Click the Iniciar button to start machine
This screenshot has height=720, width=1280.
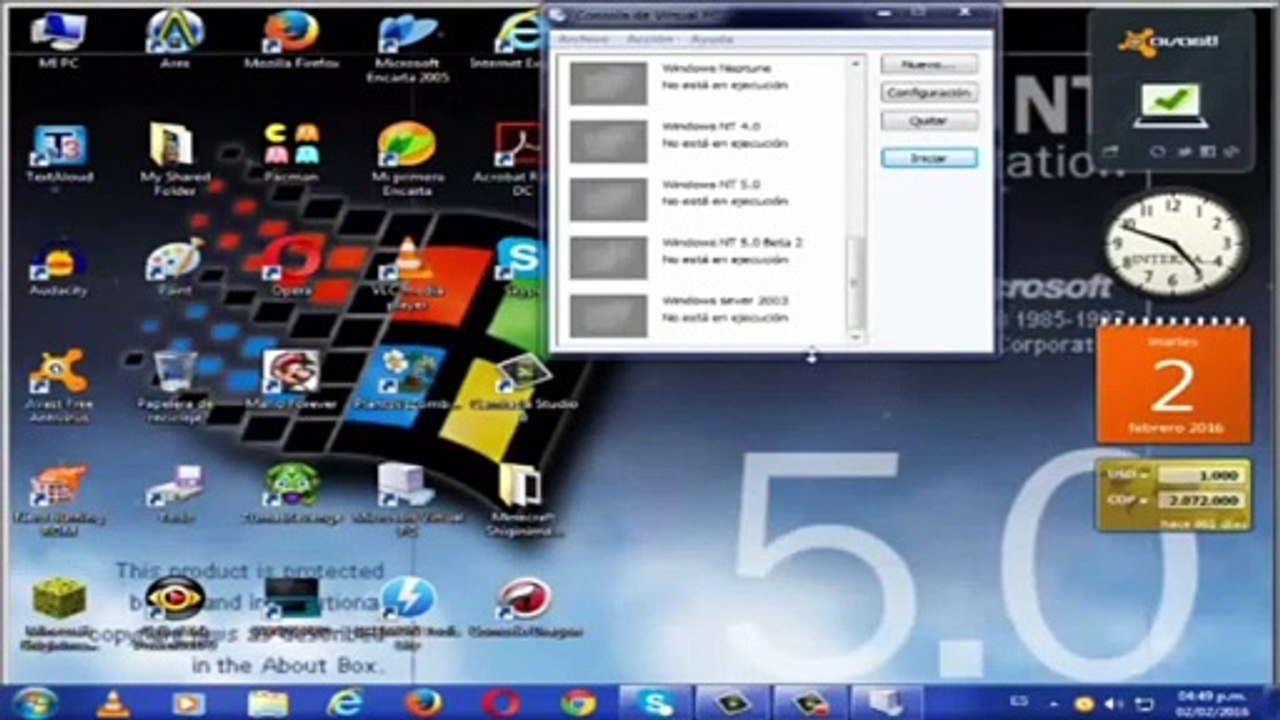click(929, 158)
